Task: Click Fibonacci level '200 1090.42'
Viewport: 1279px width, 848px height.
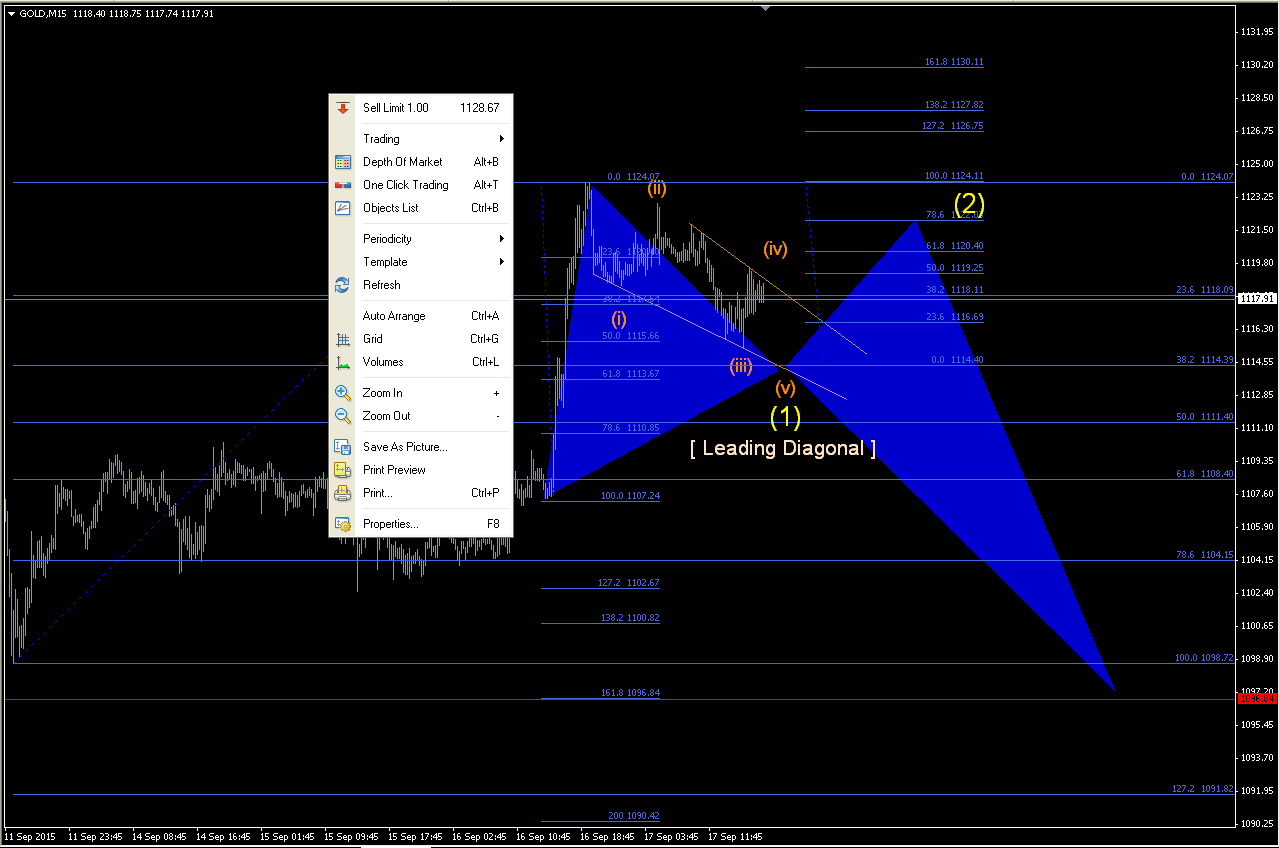Action: tap(634, 816)
